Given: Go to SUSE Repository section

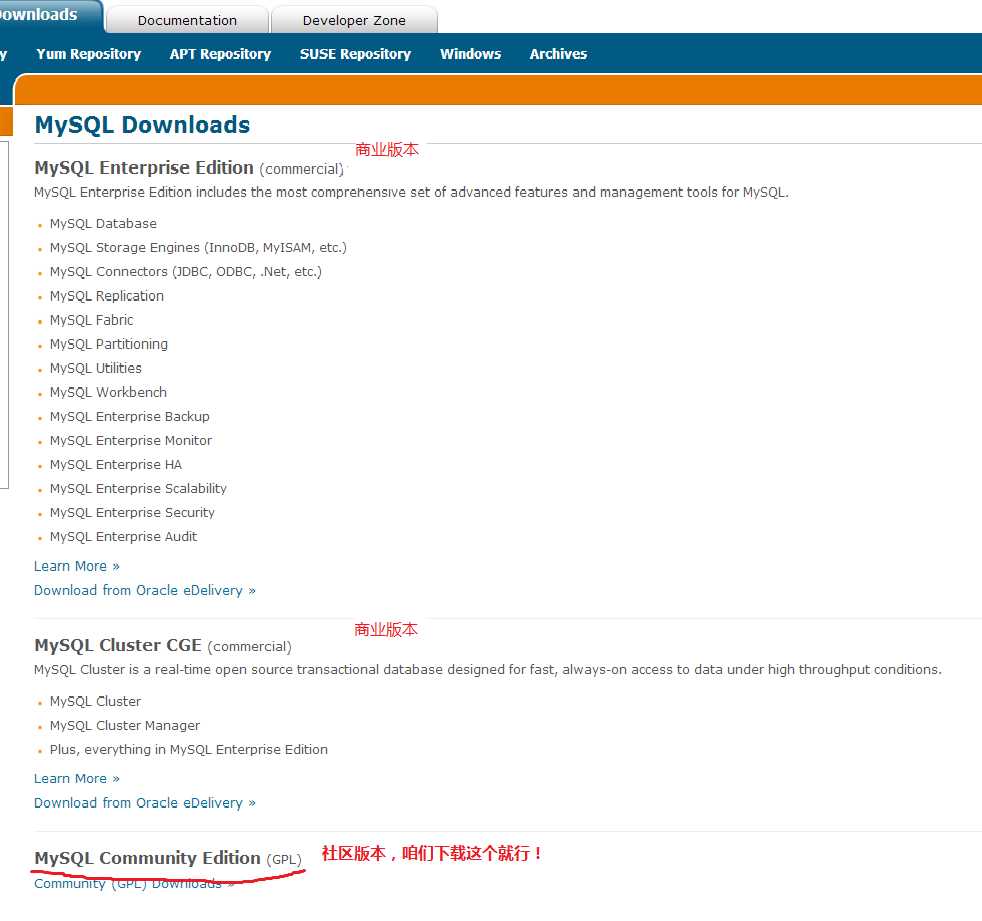Looking at the screenshot, I should pyautogui.click(x=356, y=54).
